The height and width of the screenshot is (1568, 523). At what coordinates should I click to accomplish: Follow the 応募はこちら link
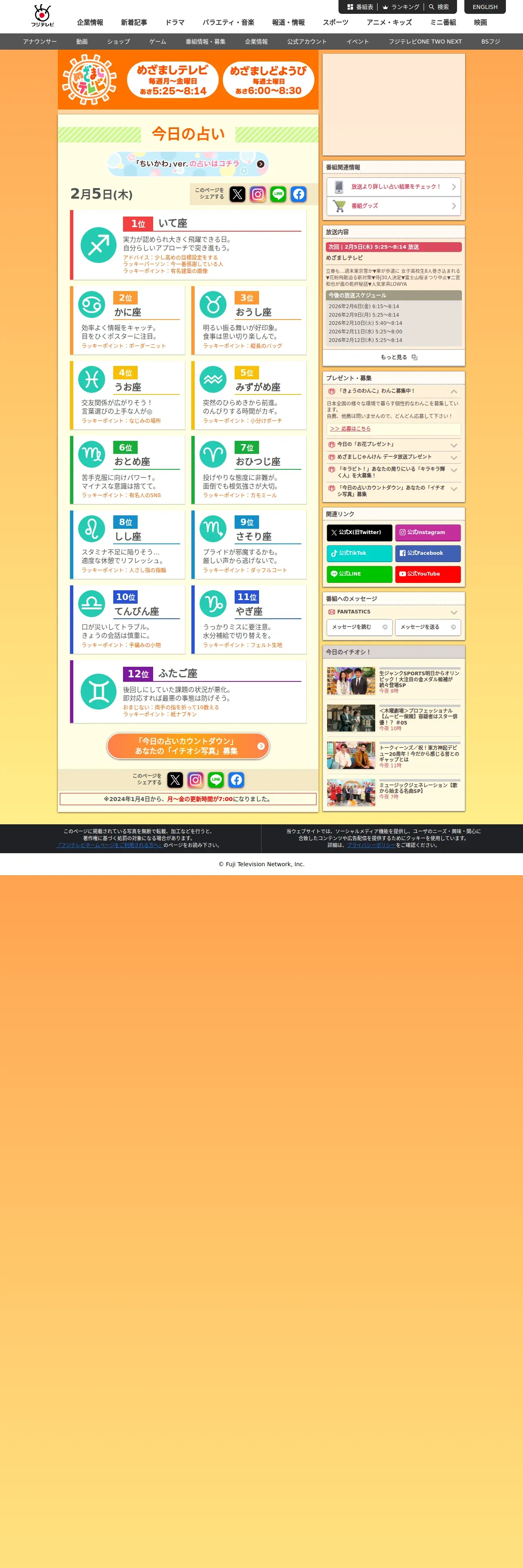point(350,429)
